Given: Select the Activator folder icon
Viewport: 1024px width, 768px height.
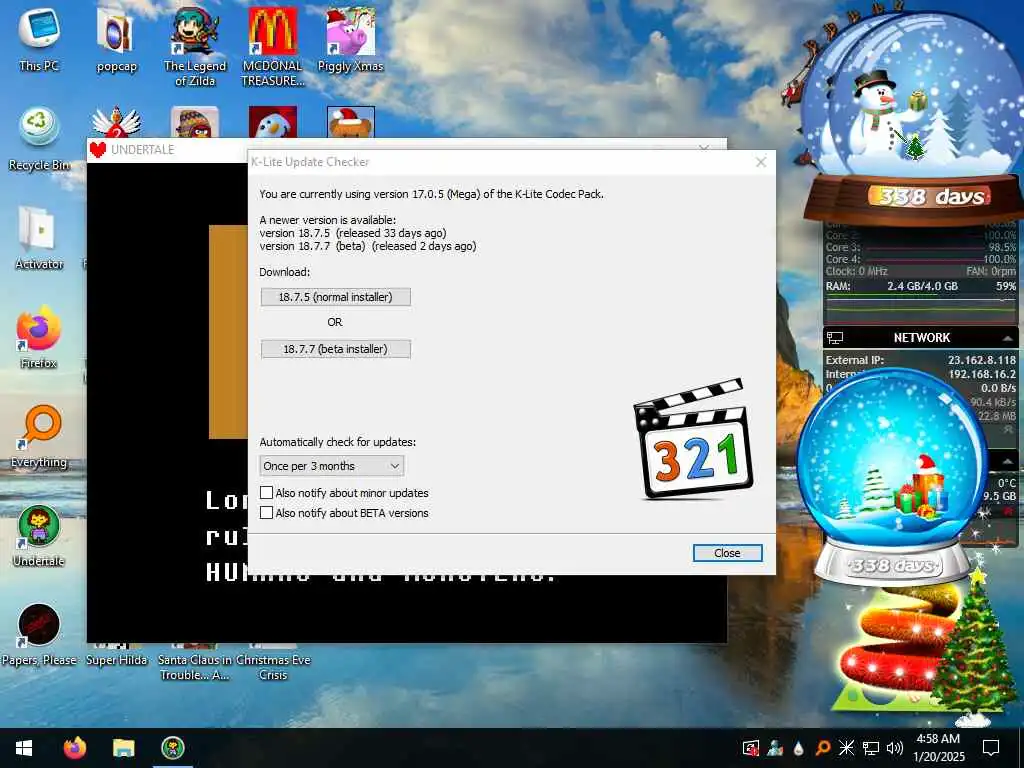Looking at the screenshot, I should pyautogui.click(x=39, y=237).
